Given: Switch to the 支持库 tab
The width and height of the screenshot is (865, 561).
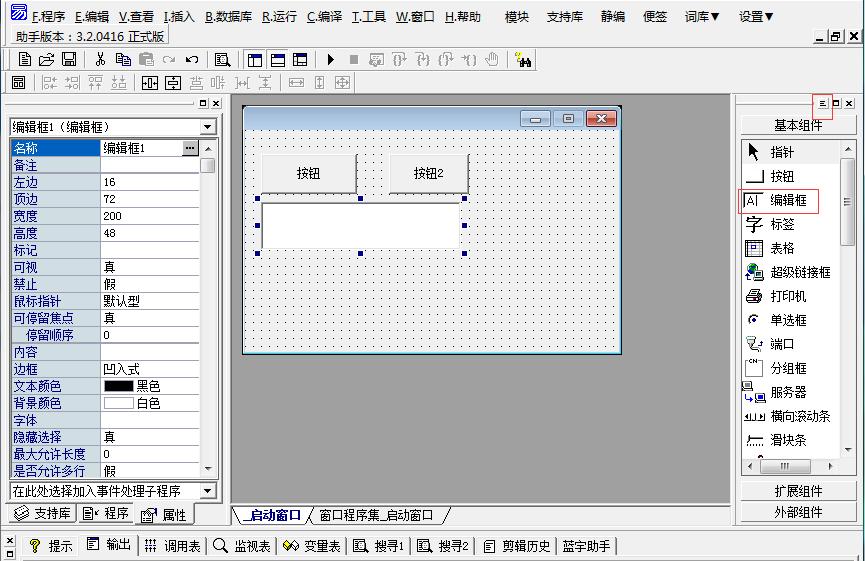Looking at the screenshot, I should [x=42, y=514].
